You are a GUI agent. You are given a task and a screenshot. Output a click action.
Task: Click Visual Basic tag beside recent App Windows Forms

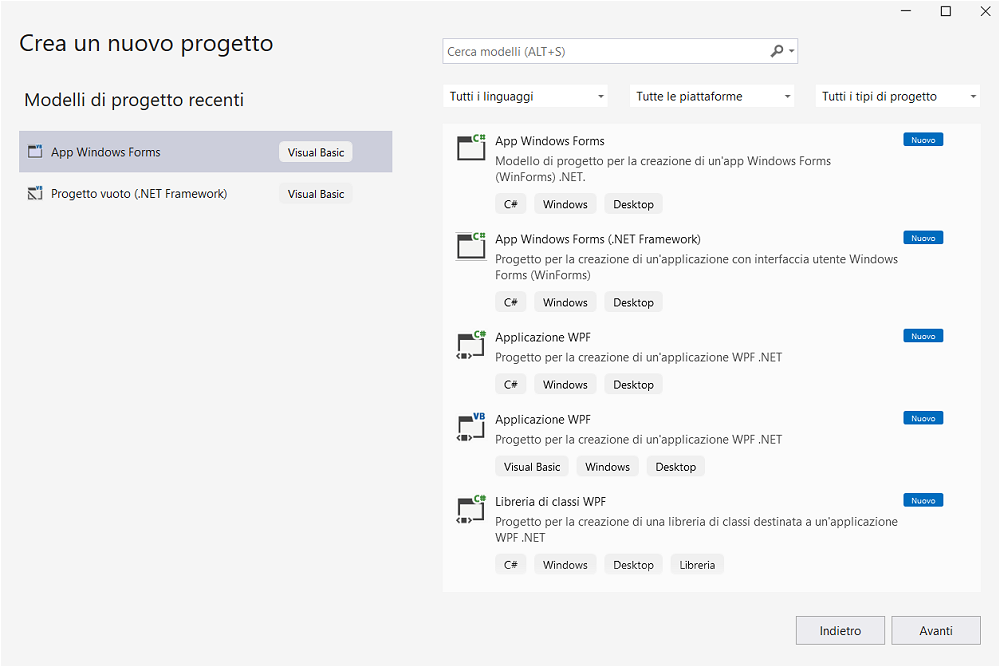click(x=316, y=152)
